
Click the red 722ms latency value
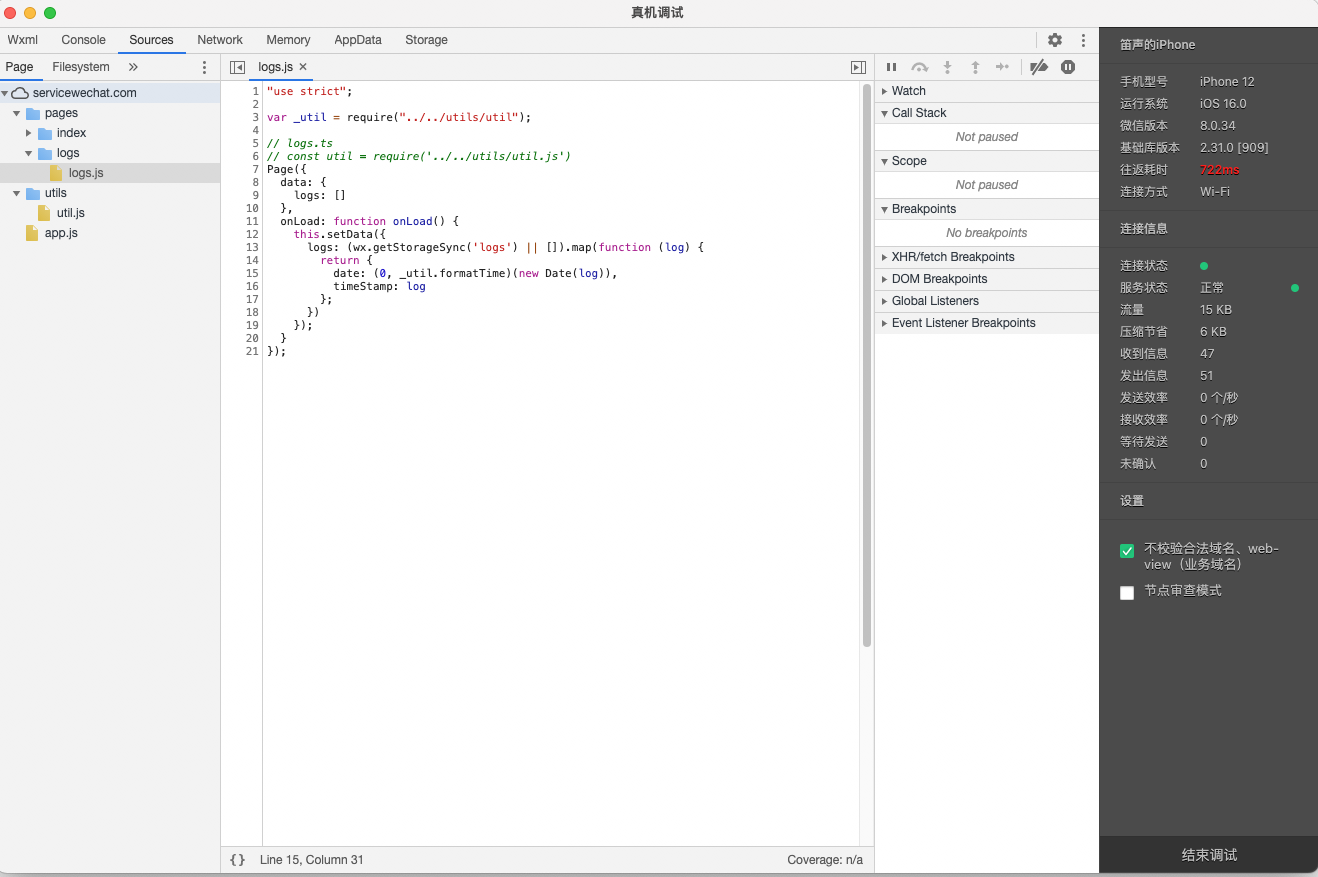[1219, 170]
